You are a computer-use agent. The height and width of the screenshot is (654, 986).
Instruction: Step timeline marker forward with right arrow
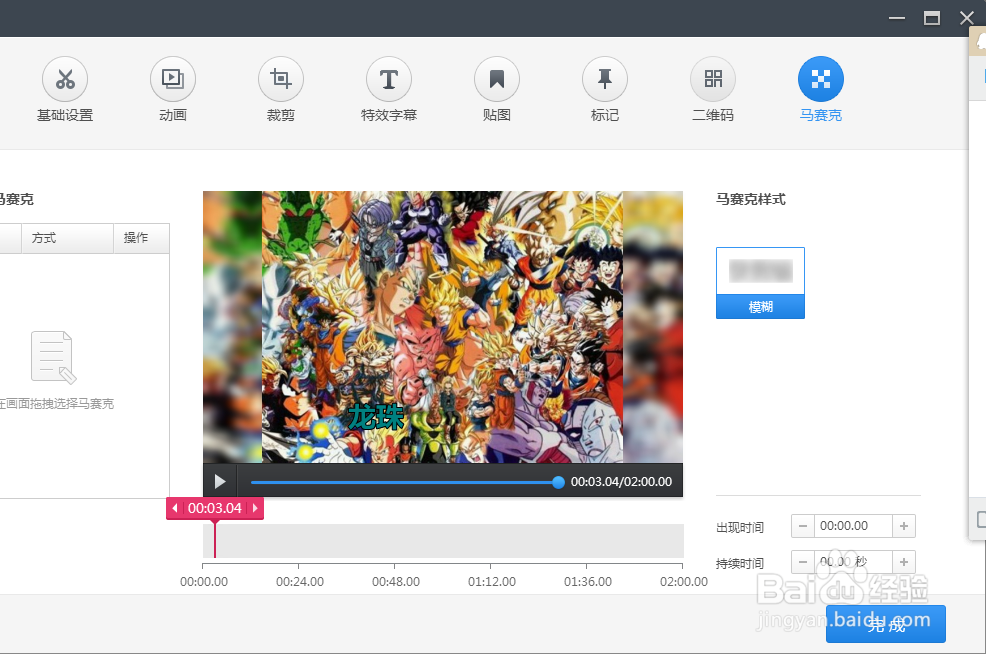[255, 508]
